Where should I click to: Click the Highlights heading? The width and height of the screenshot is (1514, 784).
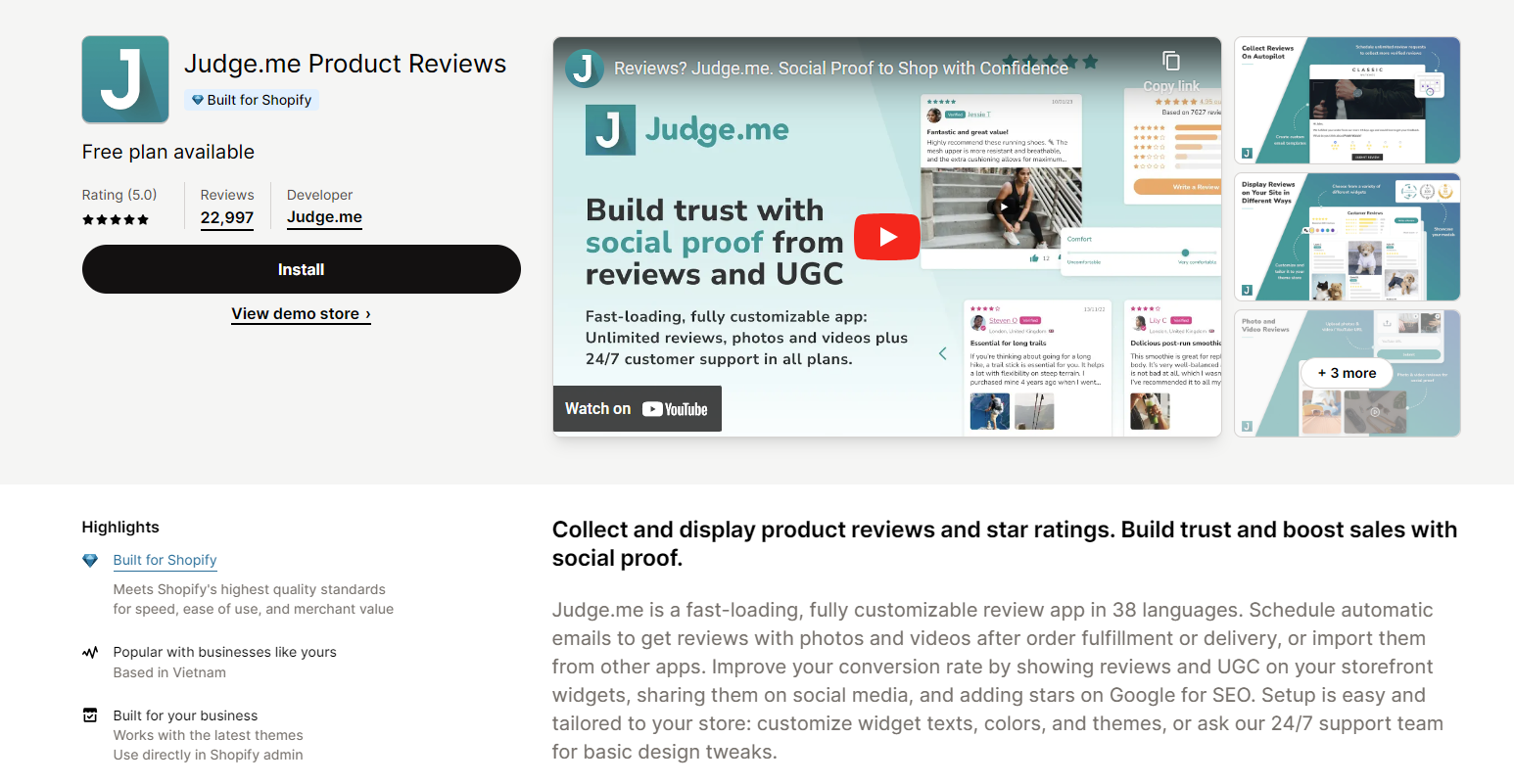click(120, 527)
